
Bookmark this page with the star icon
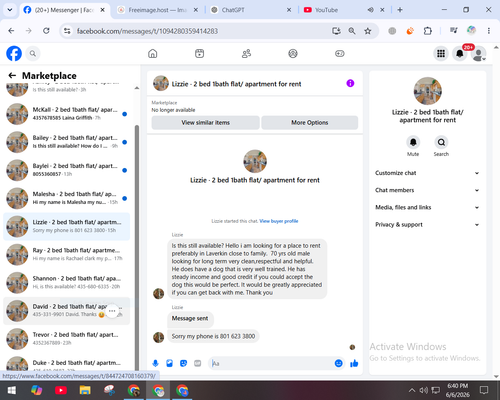point(368,31)
